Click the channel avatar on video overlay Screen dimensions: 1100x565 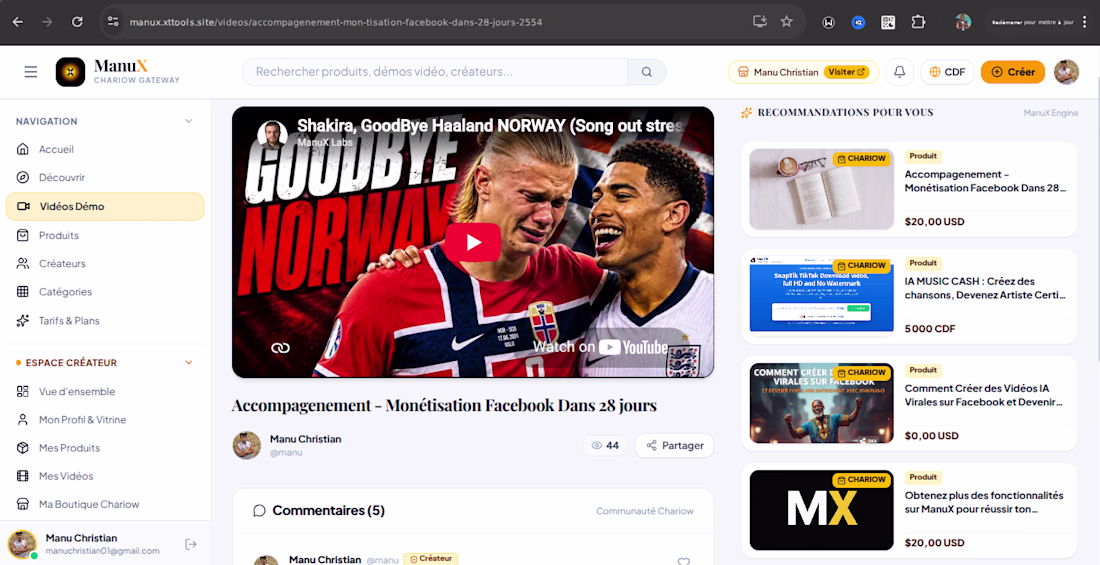pos(272,135)
